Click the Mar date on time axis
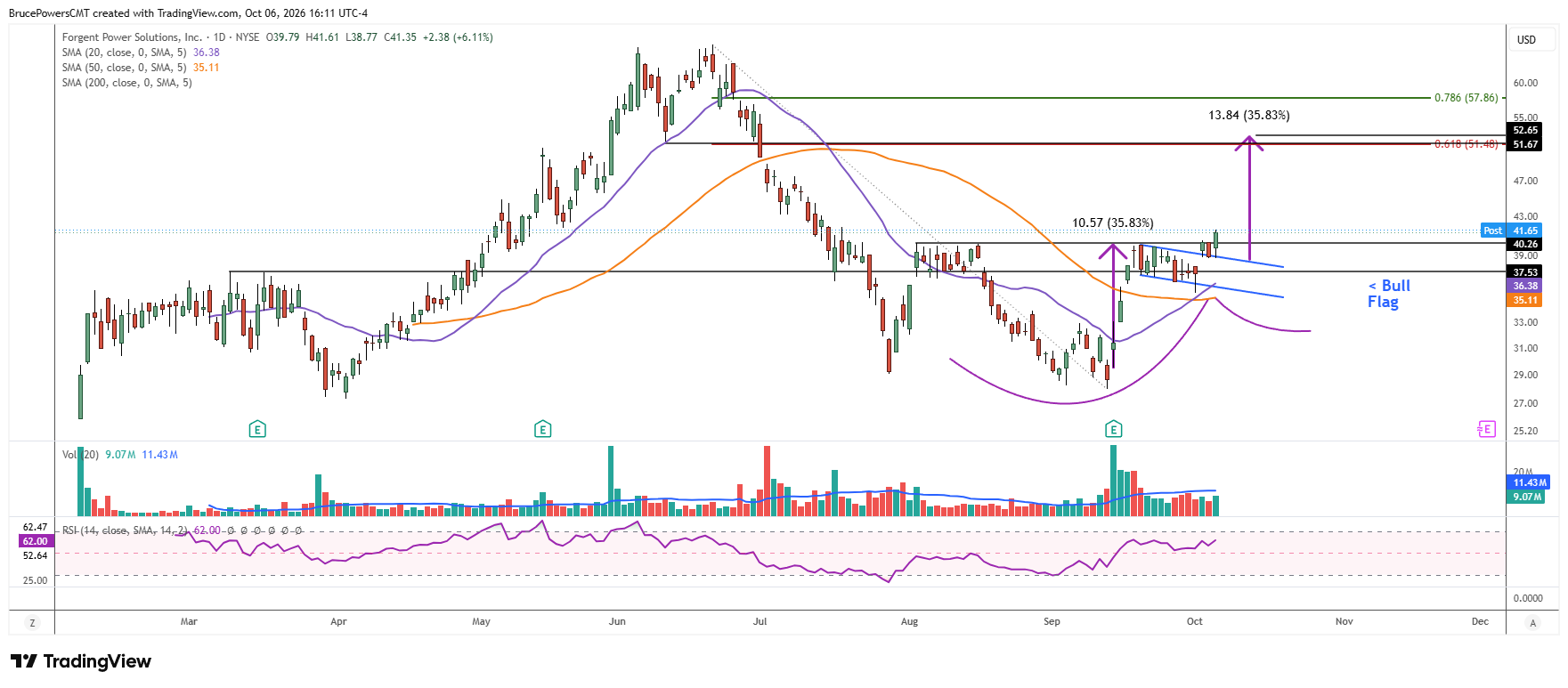This screenshot has width=1568, height=688. click(x=189, y=622)
